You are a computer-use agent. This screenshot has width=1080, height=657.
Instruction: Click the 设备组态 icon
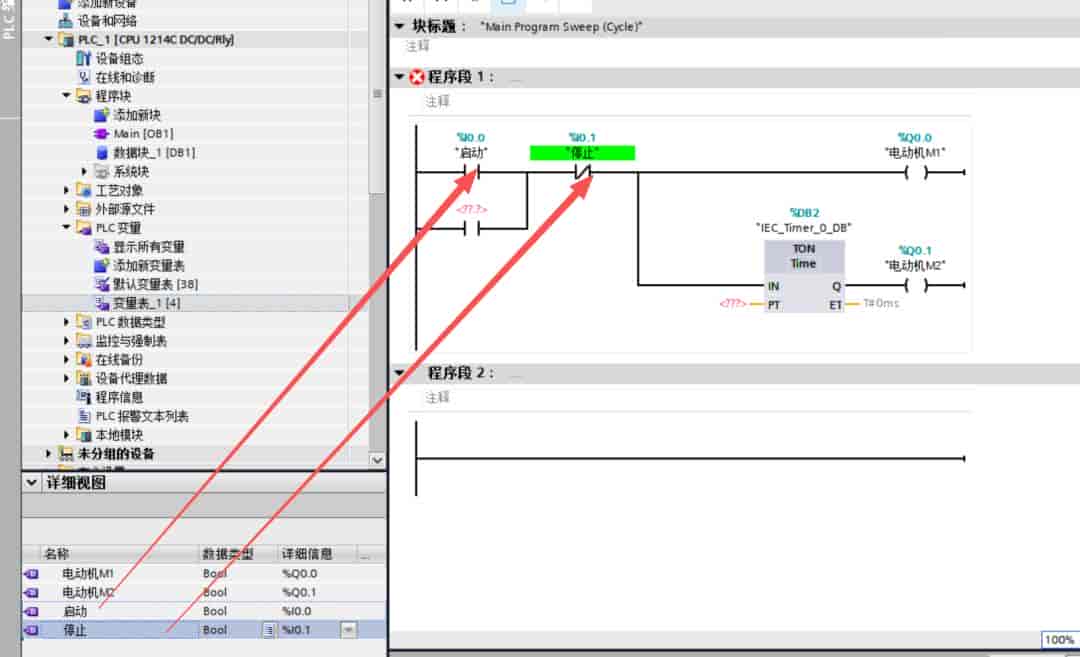coord(83,59)
